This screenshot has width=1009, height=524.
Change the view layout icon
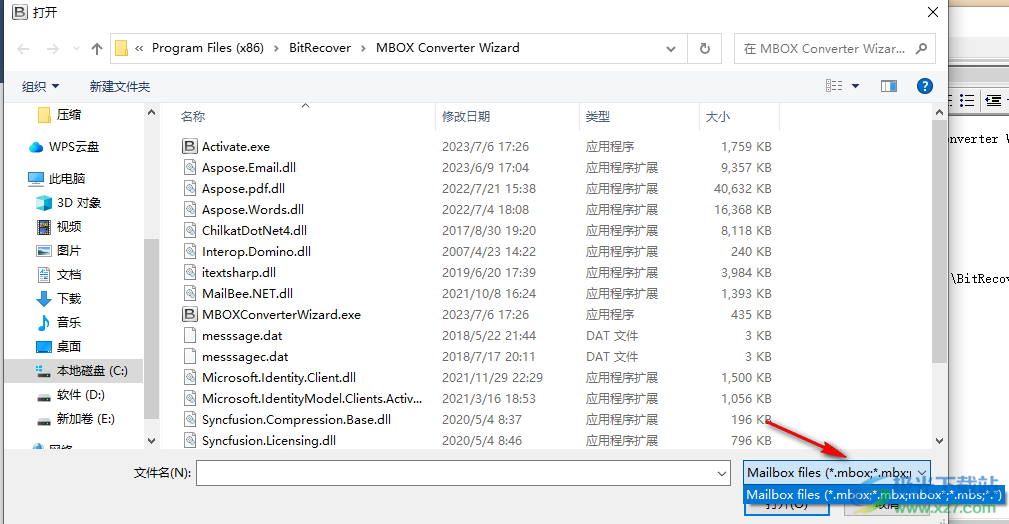click(x=834, y=86)
